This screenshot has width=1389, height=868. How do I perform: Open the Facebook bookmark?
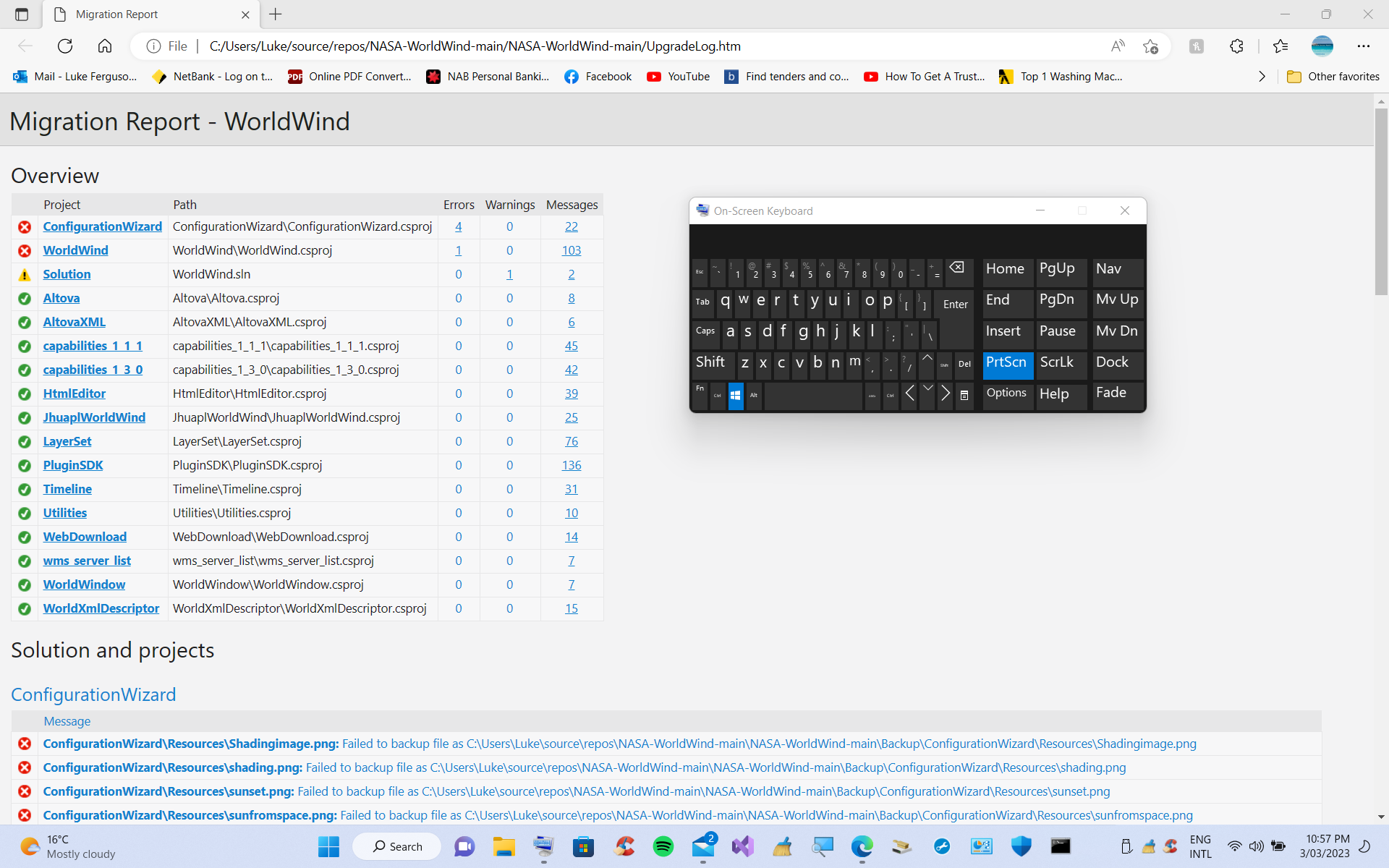tap(598, 77)
